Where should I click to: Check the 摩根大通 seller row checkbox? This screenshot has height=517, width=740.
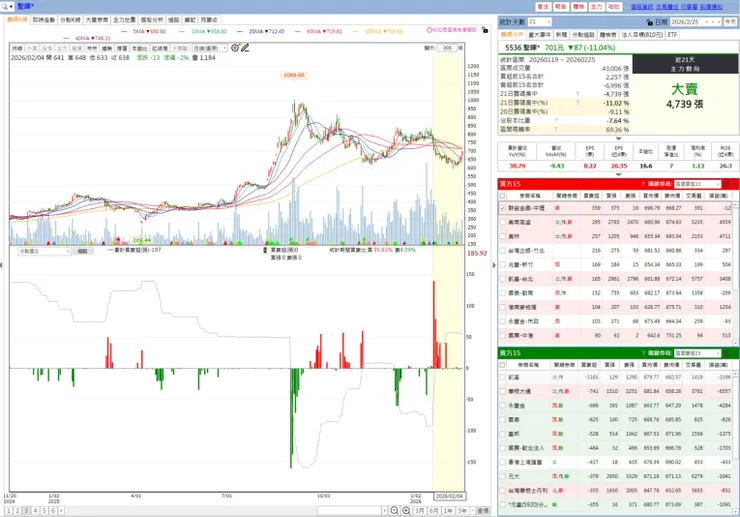pyautogui.click(x=503, y=391)
